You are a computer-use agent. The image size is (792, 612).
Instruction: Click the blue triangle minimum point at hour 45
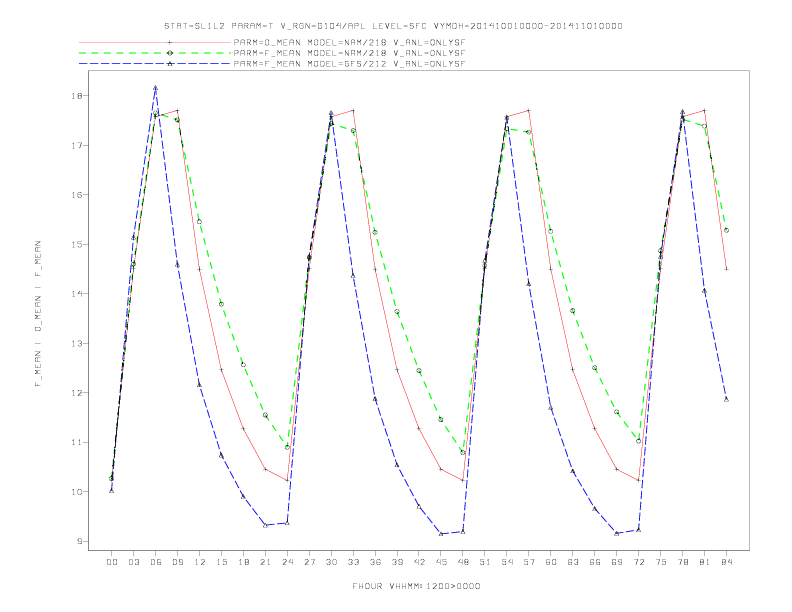coord(441,534)
